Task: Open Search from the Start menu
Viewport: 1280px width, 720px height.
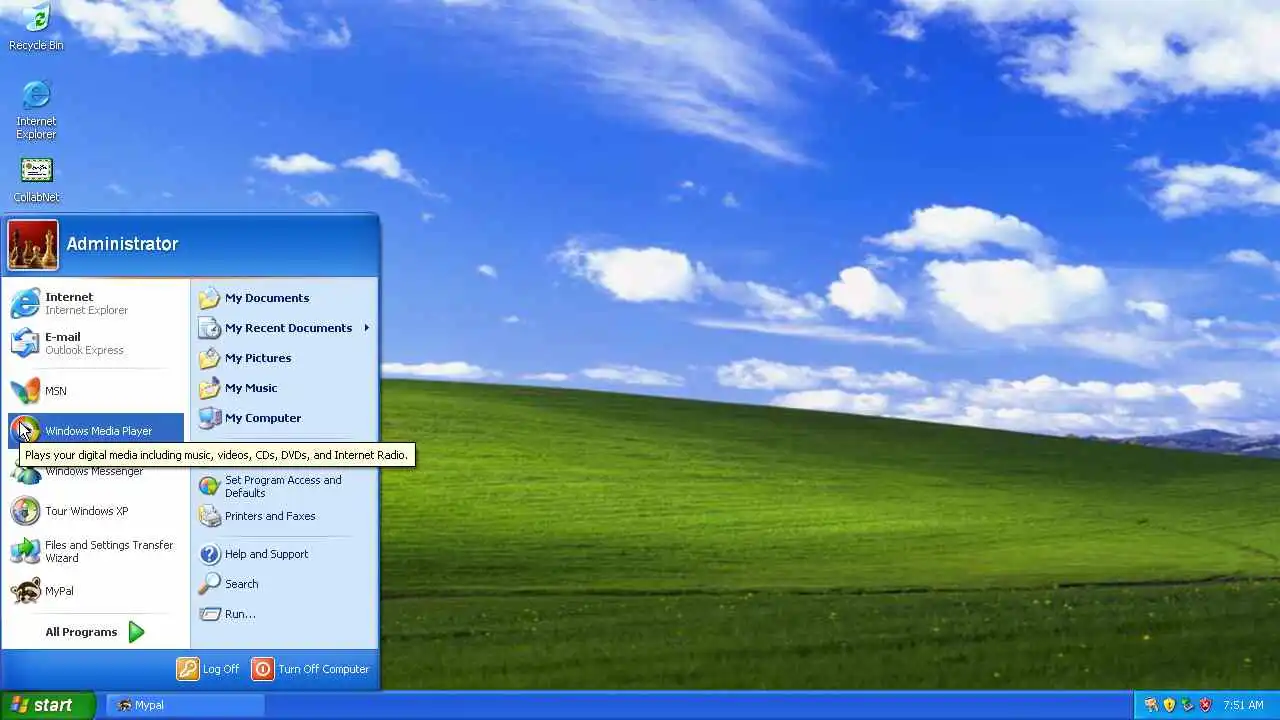Action: pyautogui.click(x=284, y=584)
